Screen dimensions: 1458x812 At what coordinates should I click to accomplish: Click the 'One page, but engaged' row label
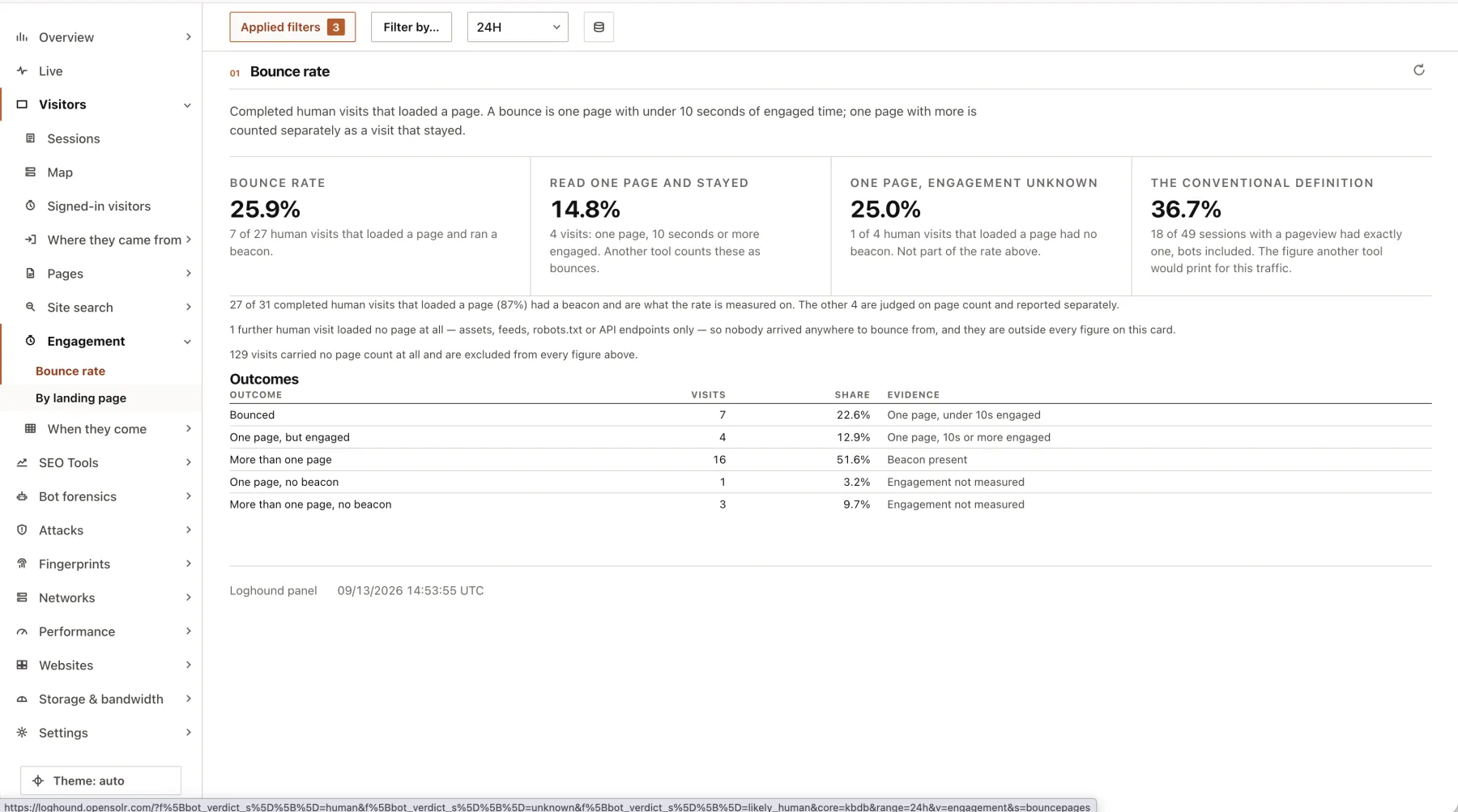coord(290,437)
